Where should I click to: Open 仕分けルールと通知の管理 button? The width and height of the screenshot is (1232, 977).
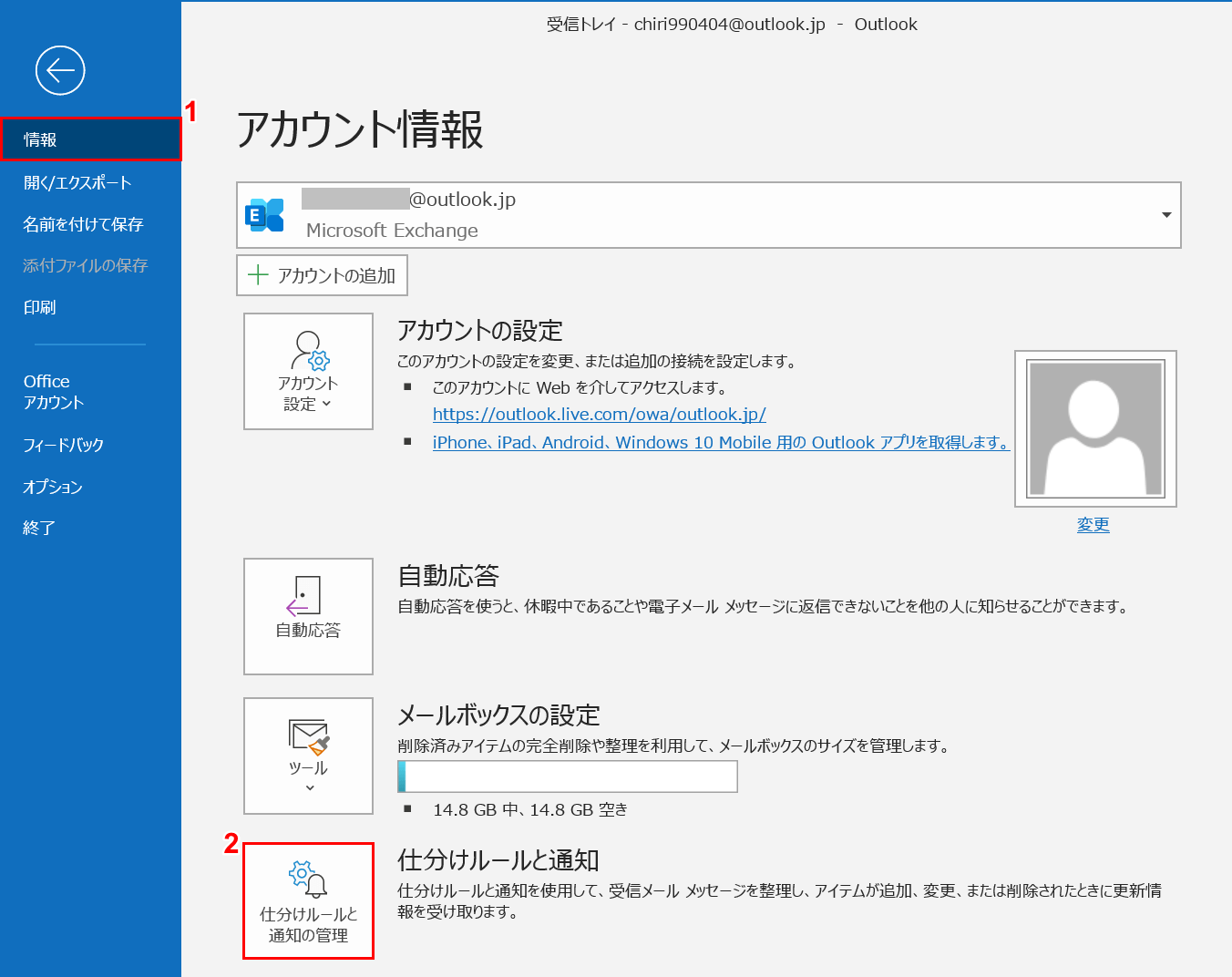[x=308, y=900]
